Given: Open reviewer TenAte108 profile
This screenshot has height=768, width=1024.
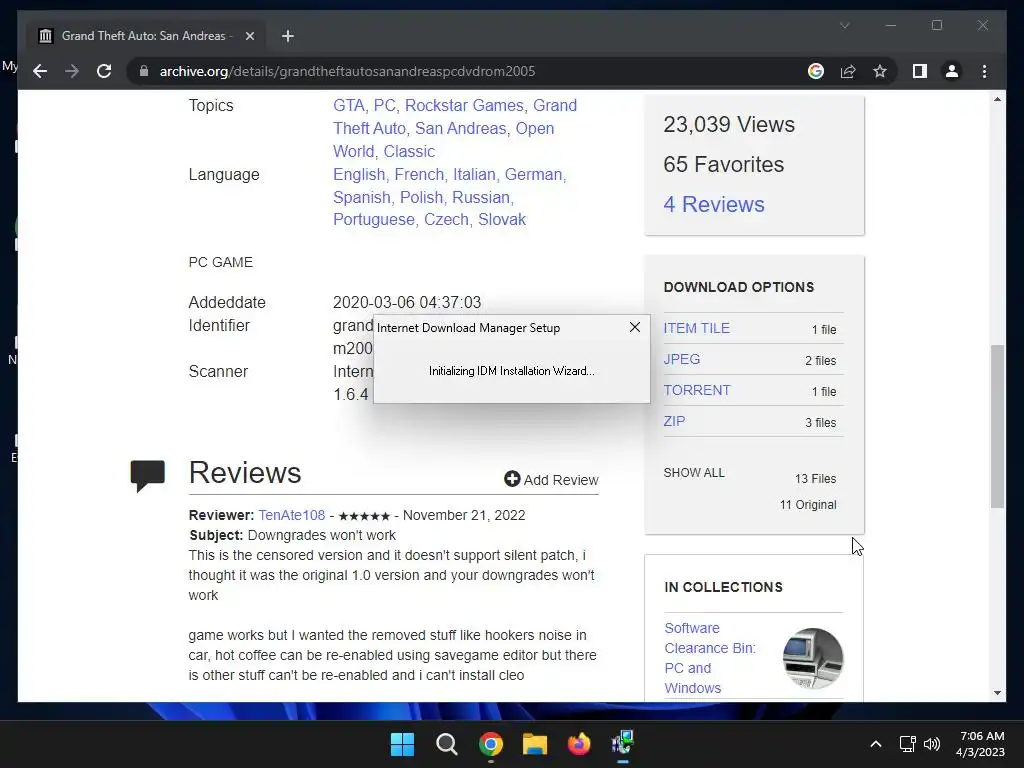Looking at the screenshot, I should (291, 515).
